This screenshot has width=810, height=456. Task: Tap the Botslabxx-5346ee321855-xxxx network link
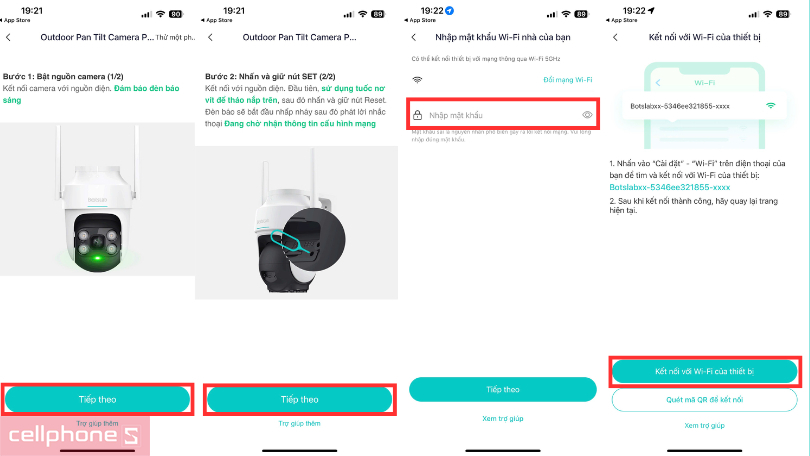click(669, 187)
